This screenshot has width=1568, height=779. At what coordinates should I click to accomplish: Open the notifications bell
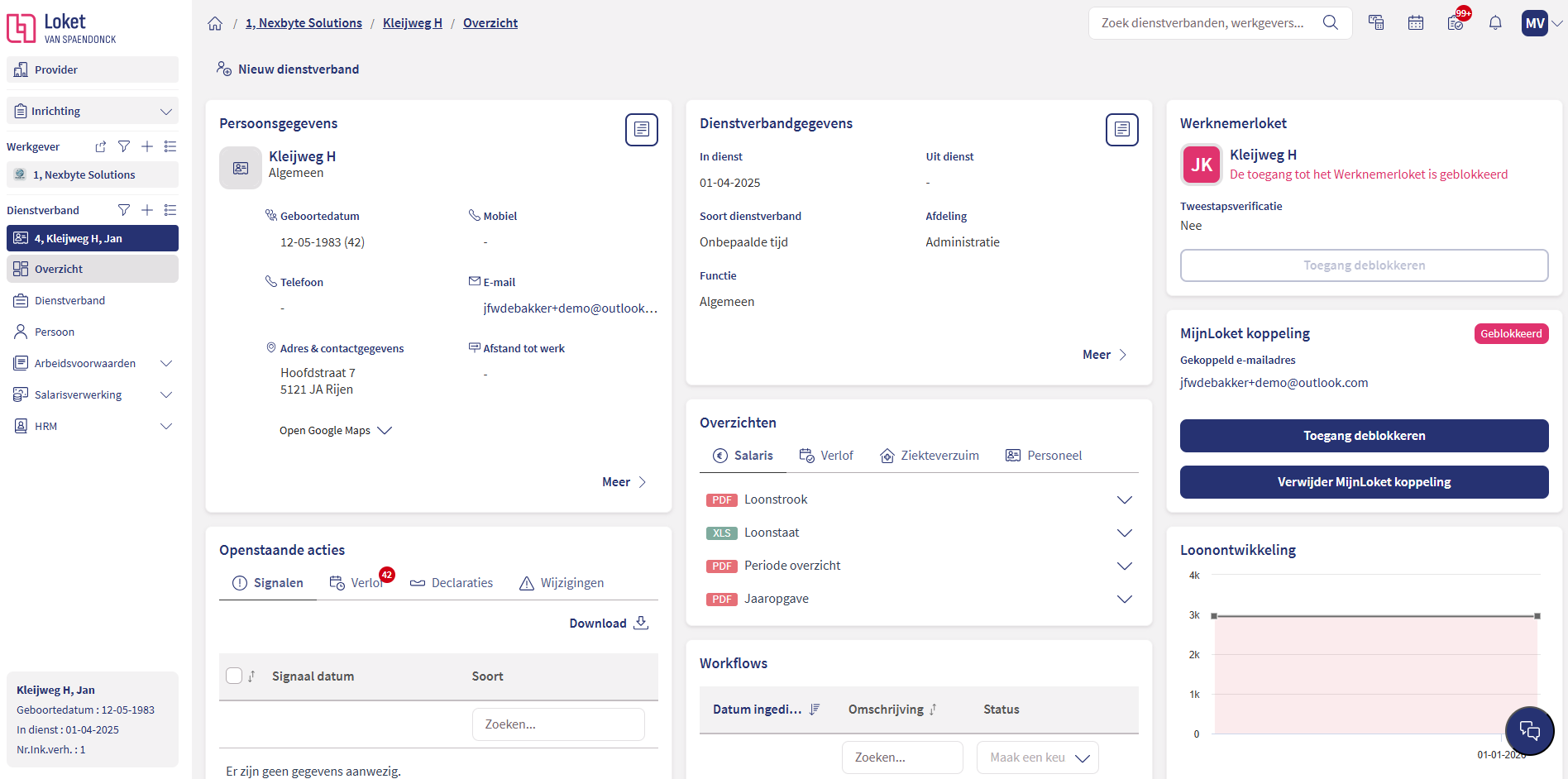pyautogui.click(x=1495, y=23)
